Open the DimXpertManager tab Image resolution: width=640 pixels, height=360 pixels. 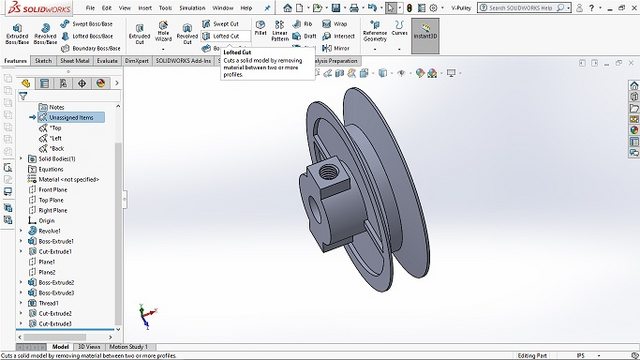point(82,83)
